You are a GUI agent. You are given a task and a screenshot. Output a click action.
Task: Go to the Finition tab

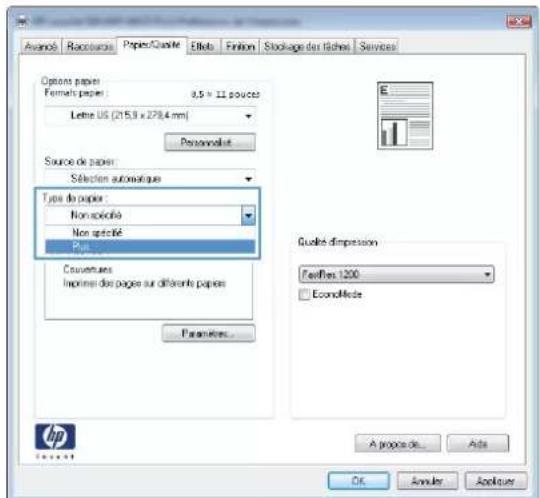tap(240, 46)
